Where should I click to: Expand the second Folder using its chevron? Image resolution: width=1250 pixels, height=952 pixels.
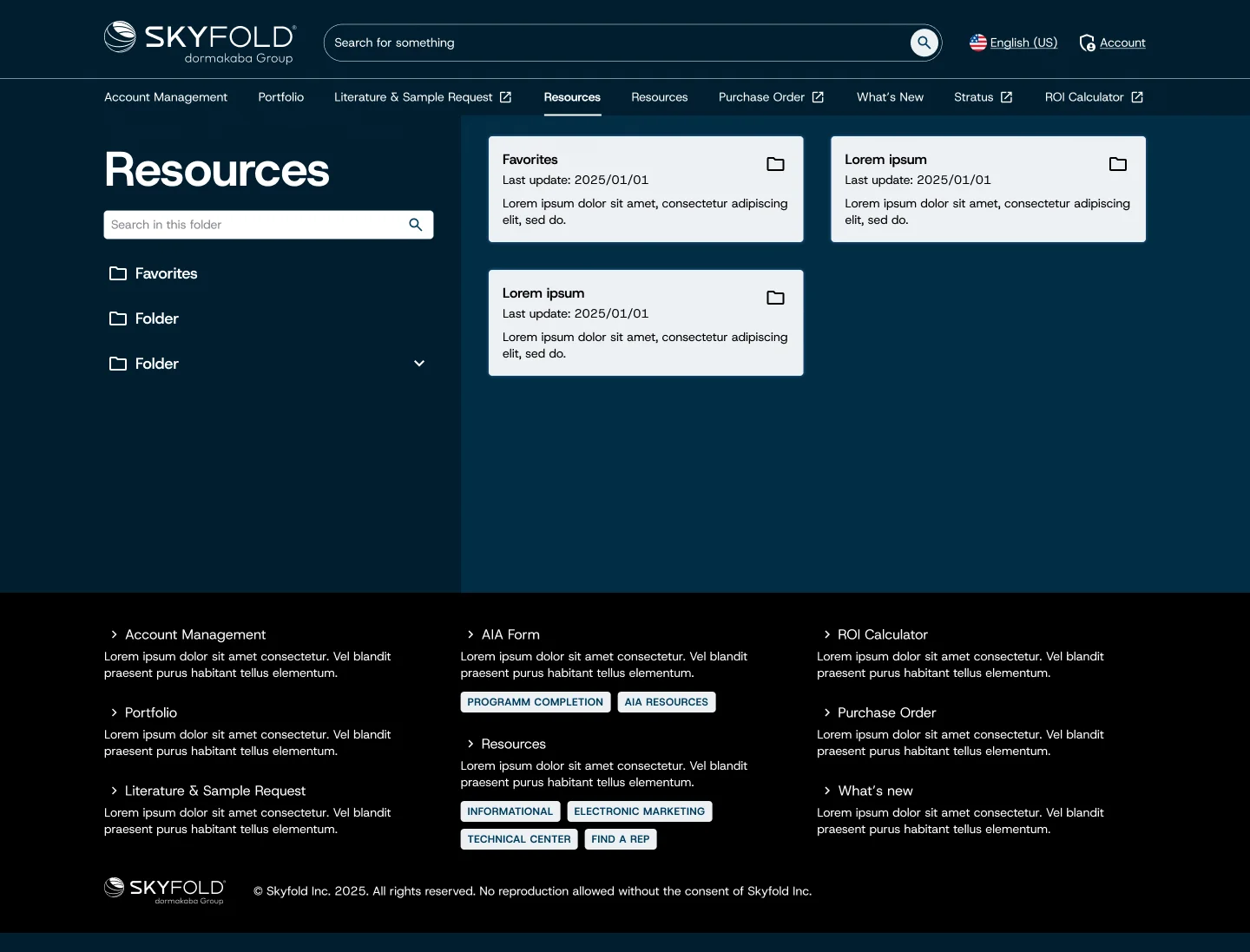[419, 364]
